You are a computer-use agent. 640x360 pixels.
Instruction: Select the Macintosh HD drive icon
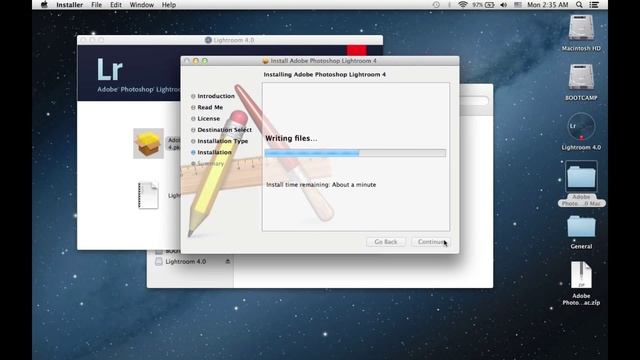tap(581, 28)
